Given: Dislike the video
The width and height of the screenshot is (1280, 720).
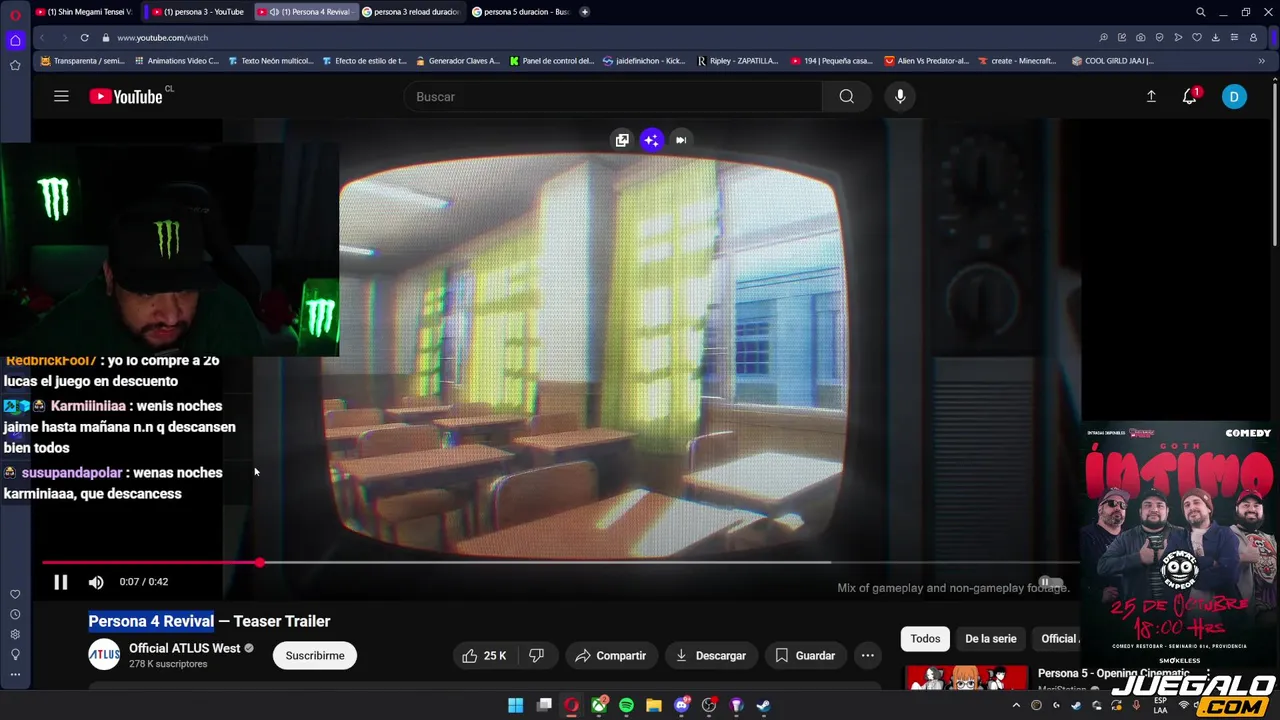Looking at the screenshot, I should point(537,655).
